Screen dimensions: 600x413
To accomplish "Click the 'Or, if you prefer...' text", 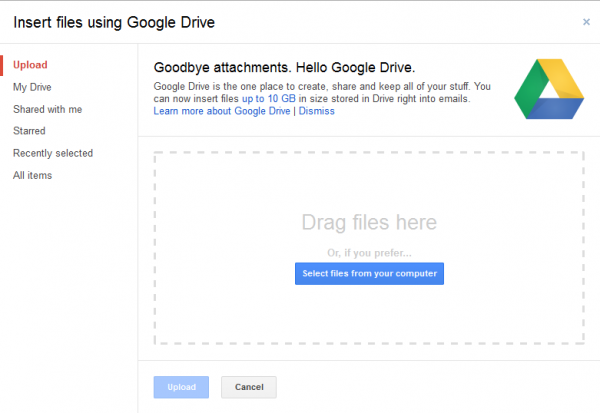I will (369, 253).
